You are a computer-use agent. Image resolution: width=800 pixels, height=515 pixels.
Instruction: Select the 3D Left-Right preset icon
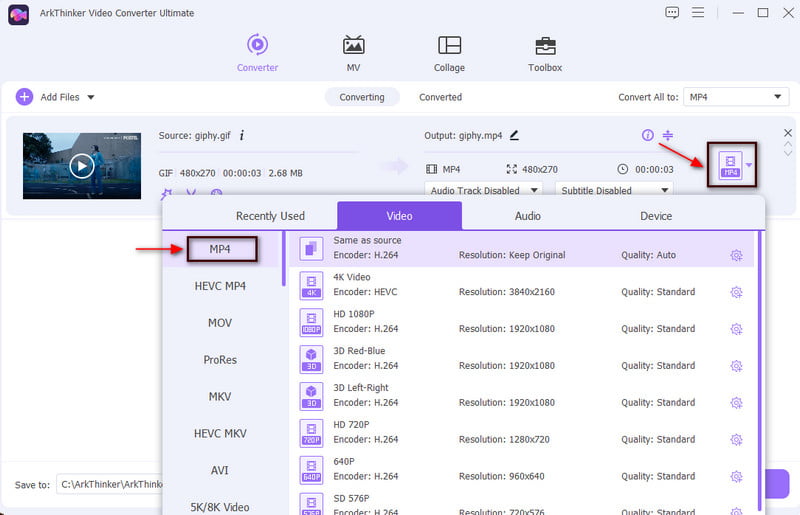click(x=311, y=396)
